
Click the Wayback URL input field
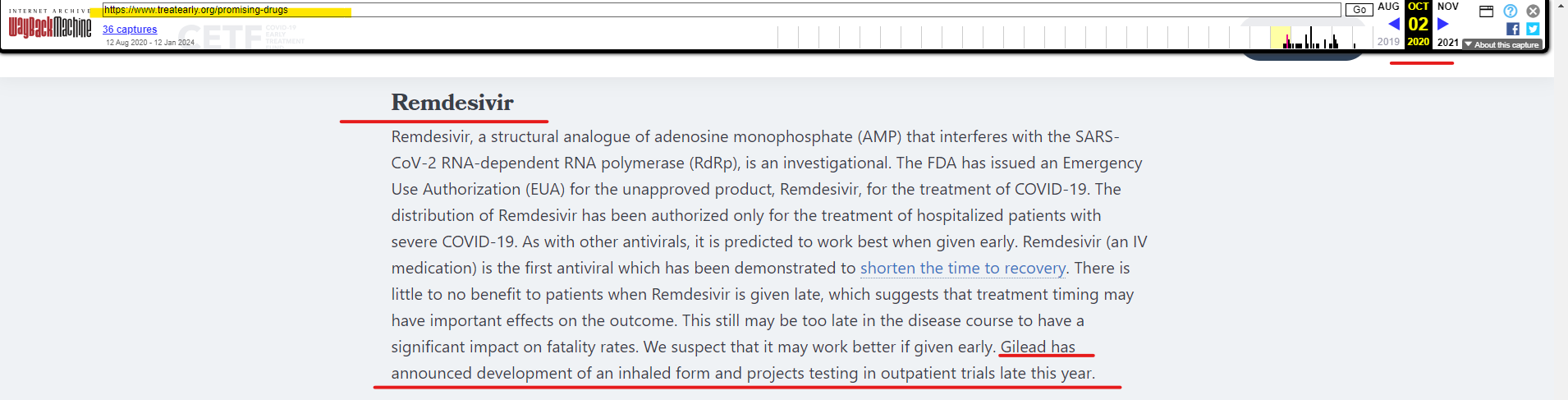pos(721,10)
